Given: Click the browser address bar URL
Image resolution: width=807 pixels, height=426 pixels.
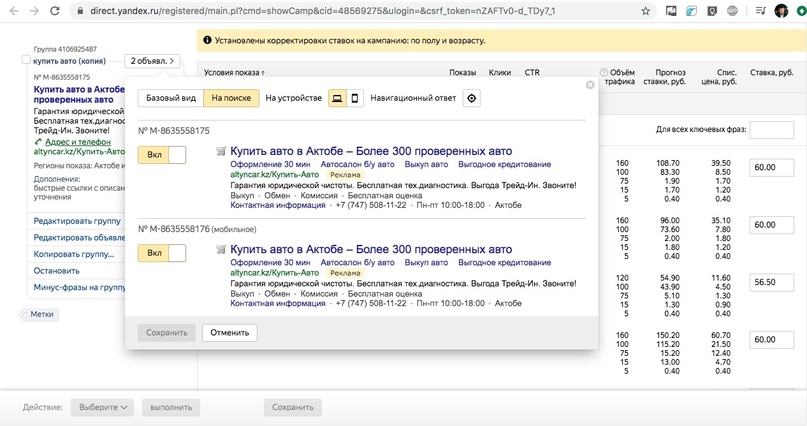Looking at the screenshot, I should point(322,11).
